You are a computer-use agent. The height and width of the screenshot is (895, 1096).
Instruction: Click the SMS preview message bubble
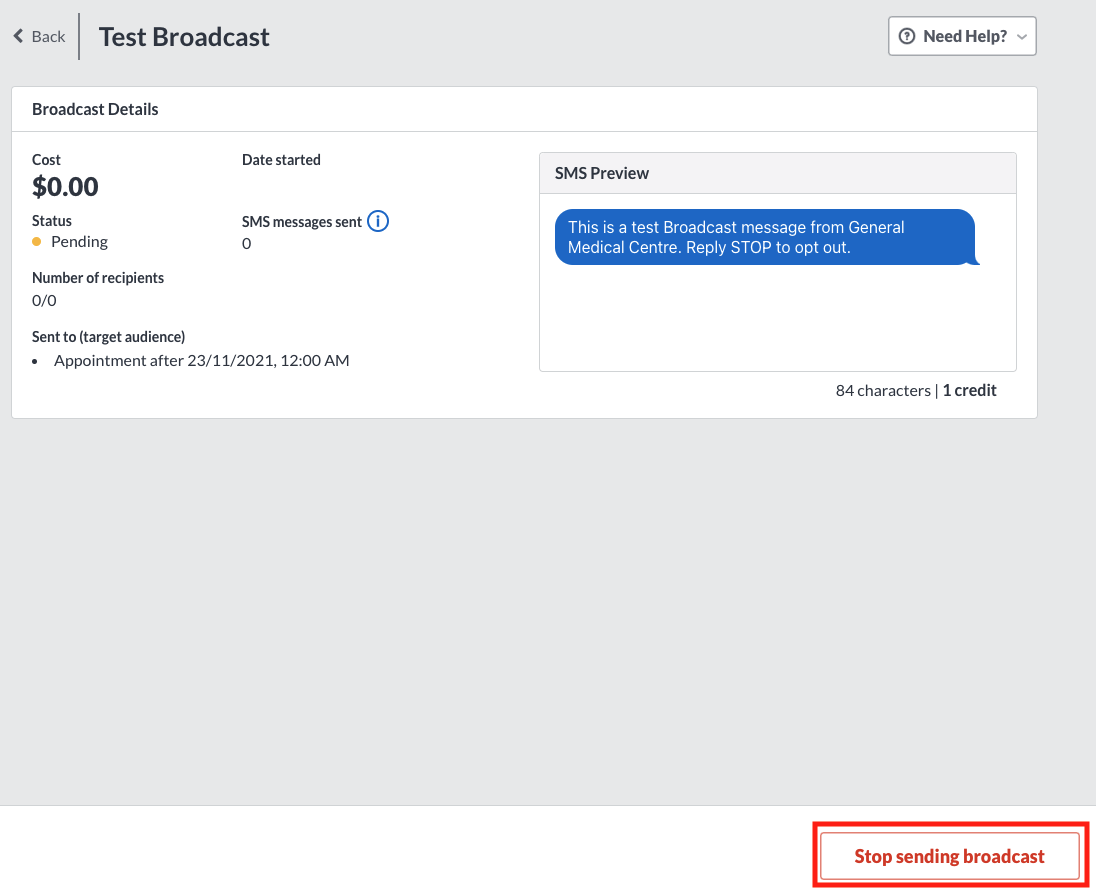(x=766, y=237)
